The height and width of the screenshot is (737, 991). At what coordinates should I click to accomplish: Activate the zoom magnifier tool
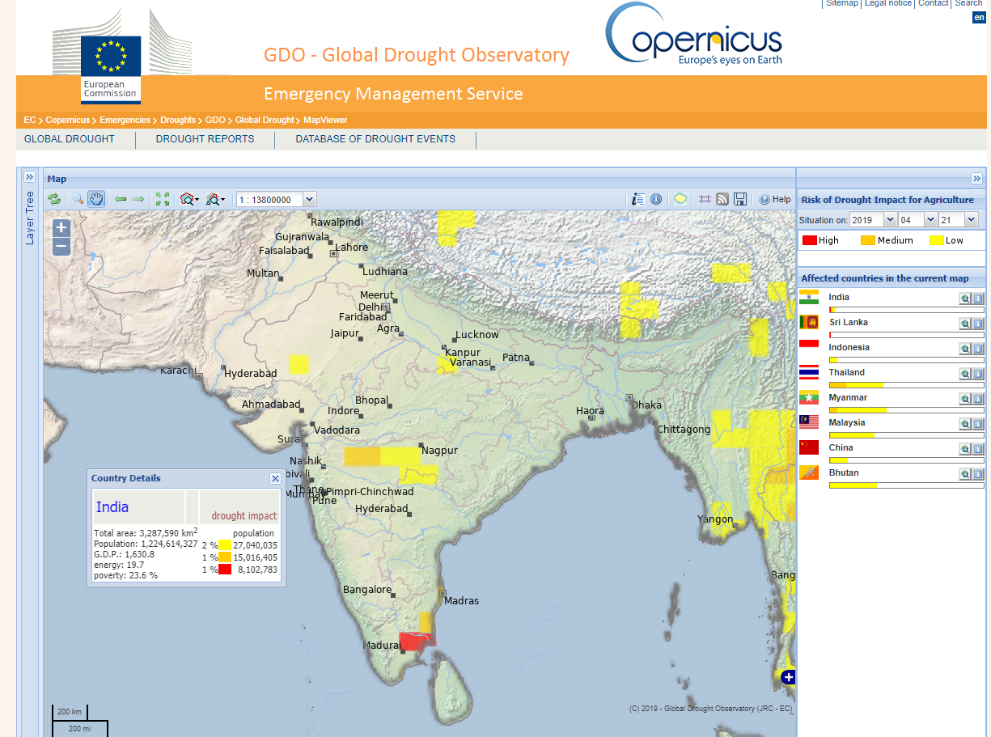pos(78,198)
